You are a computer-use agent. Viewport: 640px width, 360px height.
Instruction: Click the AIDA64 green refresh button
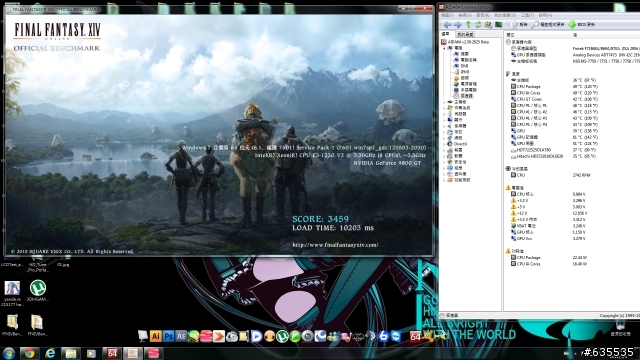coord(478,25)
